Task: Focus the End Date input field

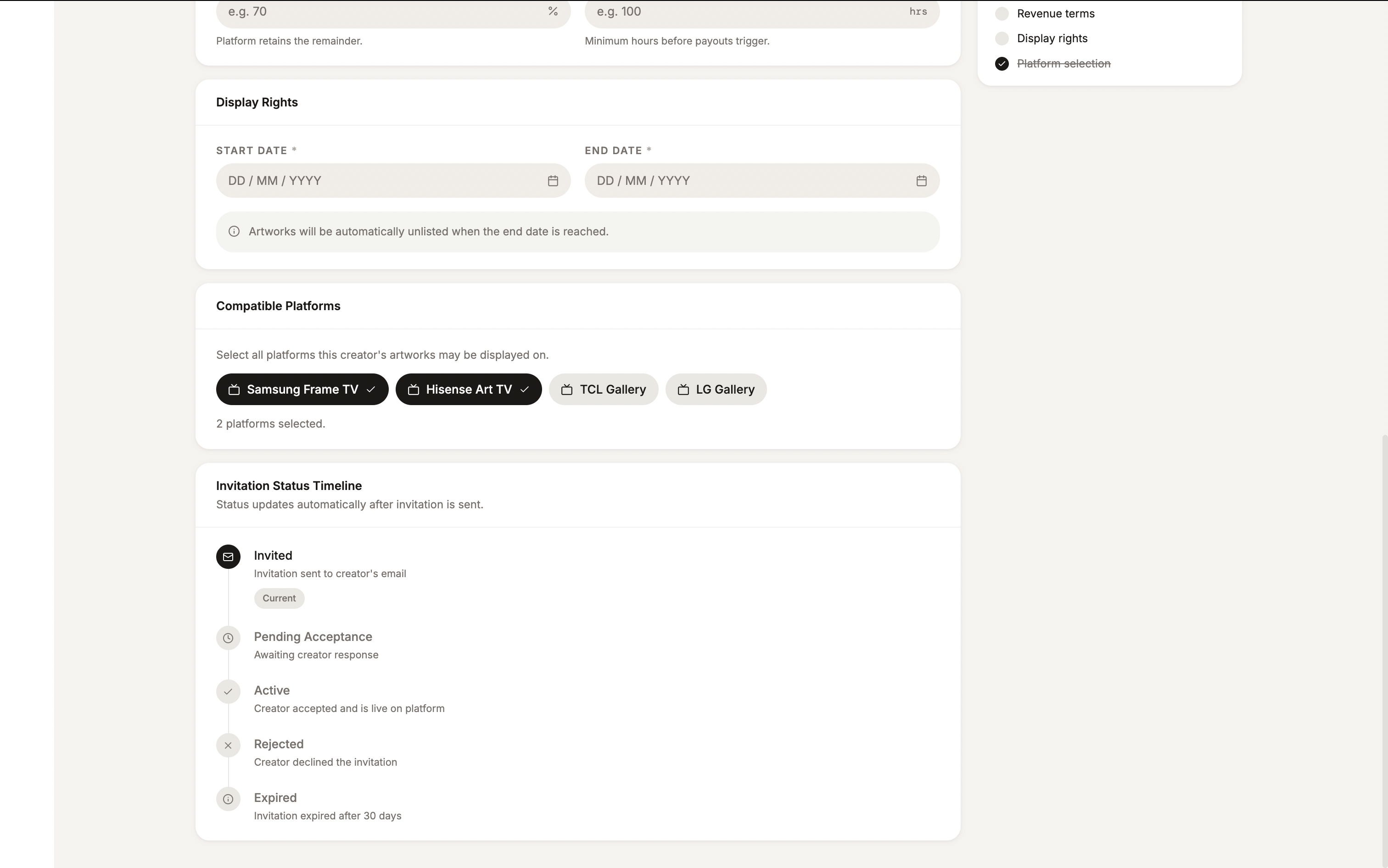Action: [x=762, y=181]
